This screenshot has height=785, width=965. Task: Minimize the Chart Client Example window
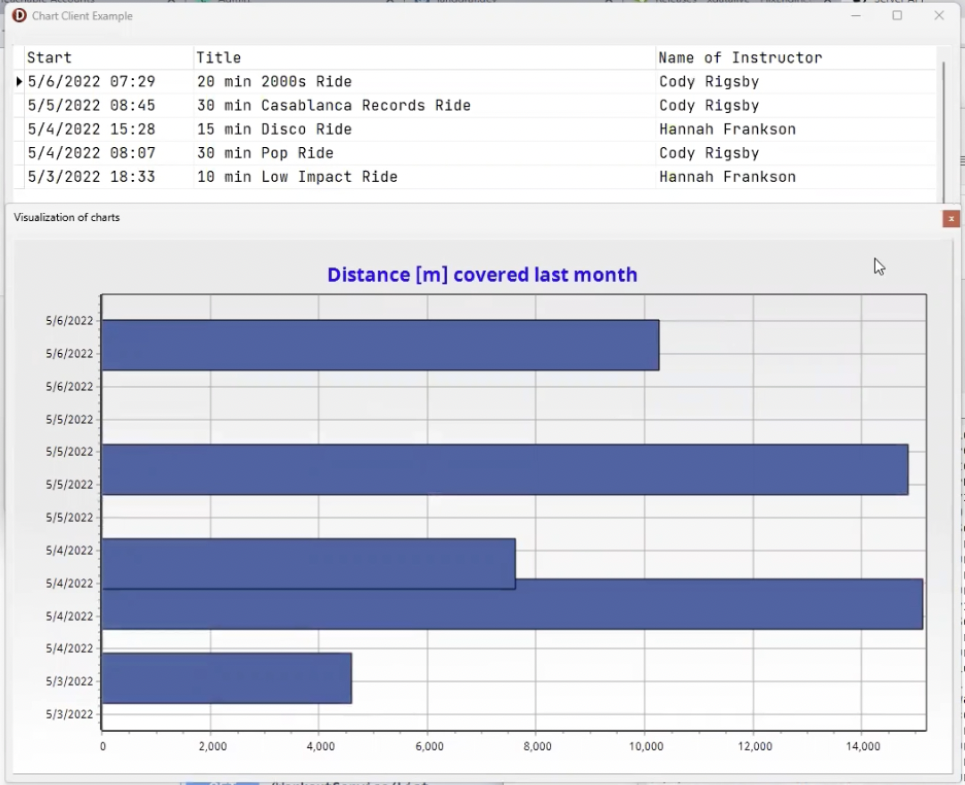[x=855, y=15]
